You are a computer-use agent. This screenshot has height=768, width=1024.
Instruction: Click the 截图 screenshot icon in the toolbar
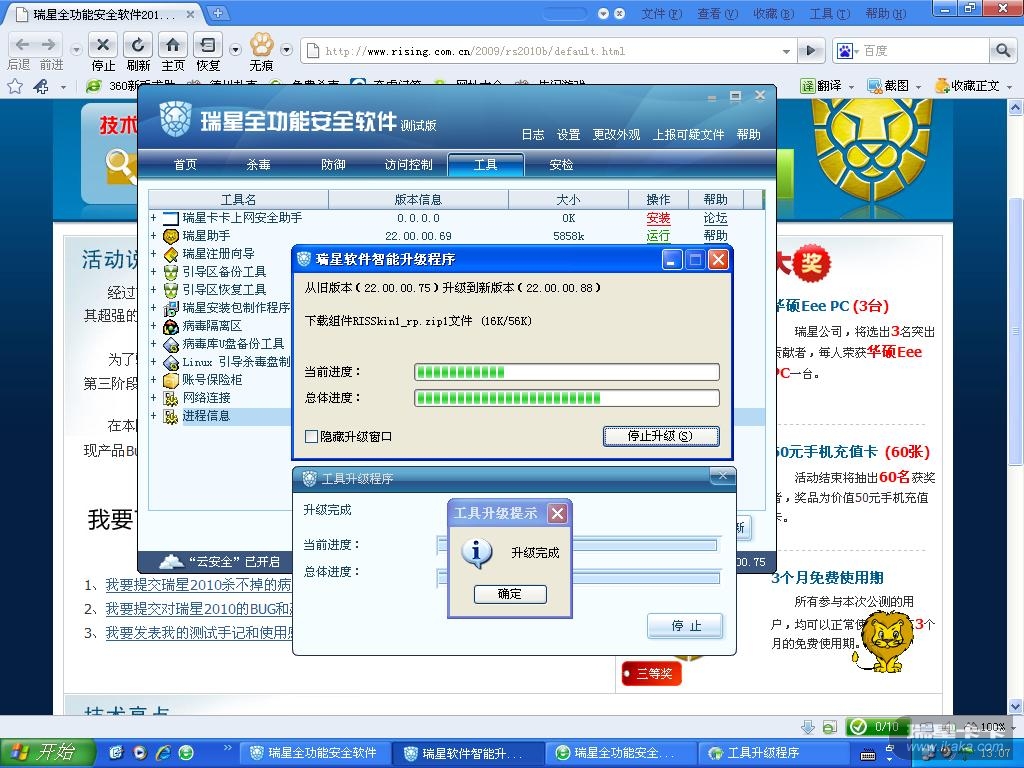click(874, 86)
